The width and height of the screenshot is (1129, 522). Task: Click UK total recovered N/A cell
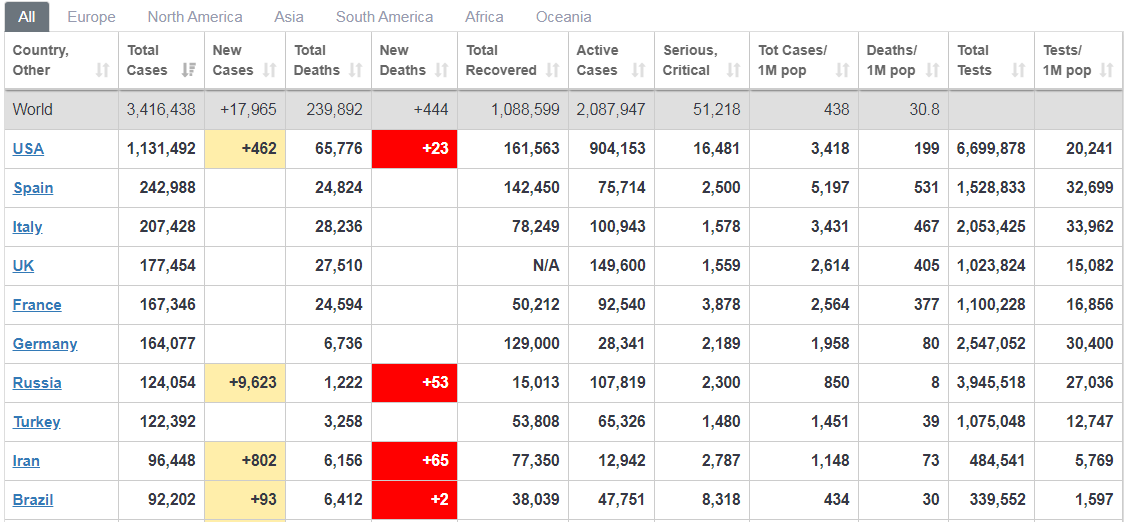click(x=546, y=266)
